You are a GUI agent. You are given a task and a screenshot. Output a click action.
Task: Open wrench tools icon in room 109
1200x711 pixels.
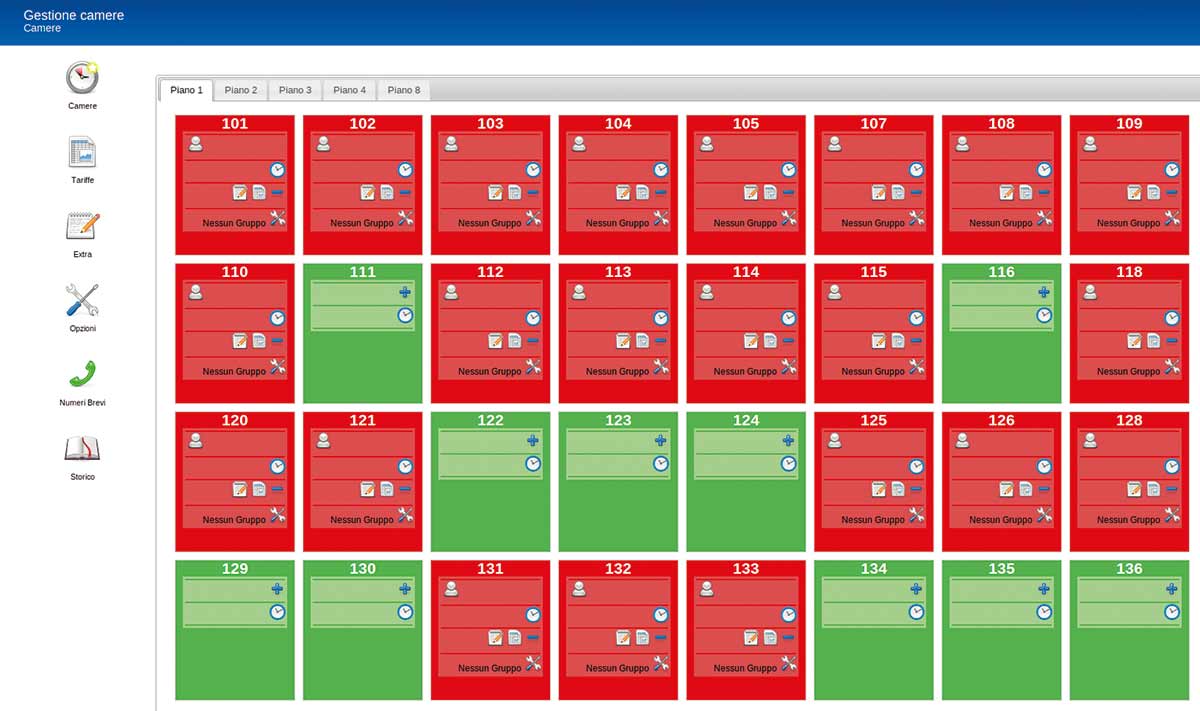pyautogui.click(x=1172, y=219)
